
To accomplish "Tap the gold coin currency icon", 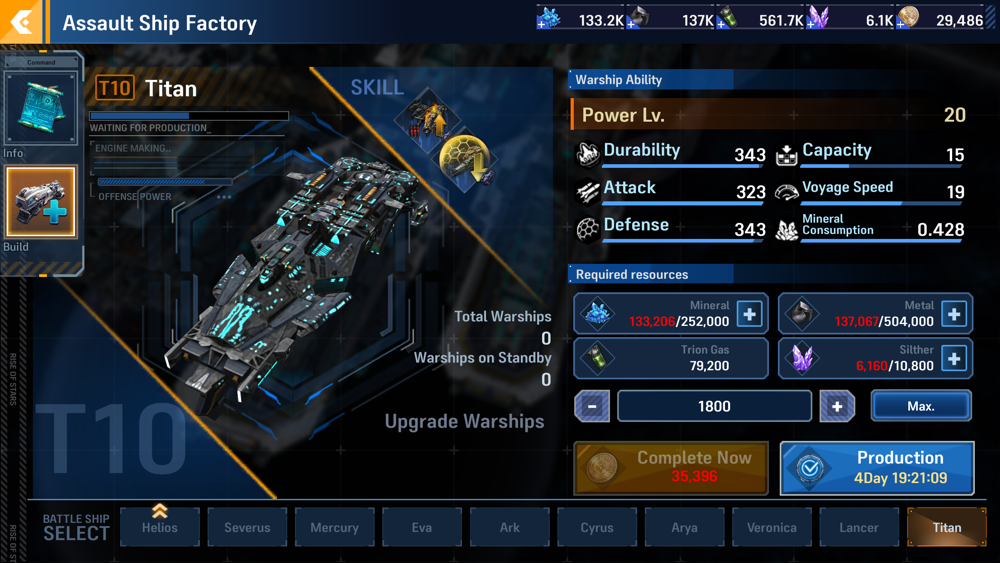I will click(908, 18).
